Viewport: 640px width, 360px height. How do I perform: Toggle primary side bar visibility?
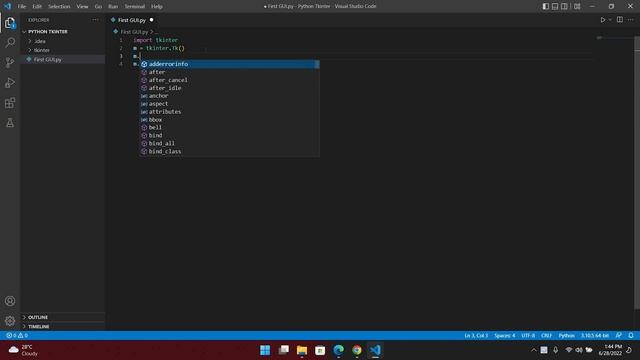click(x=546, y=6)
